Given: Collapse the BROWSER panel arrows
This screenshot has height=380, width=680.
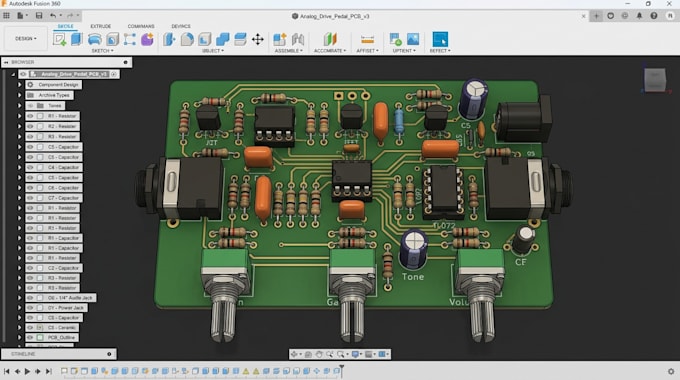Looking at the screenshot, I should point(6,62).
